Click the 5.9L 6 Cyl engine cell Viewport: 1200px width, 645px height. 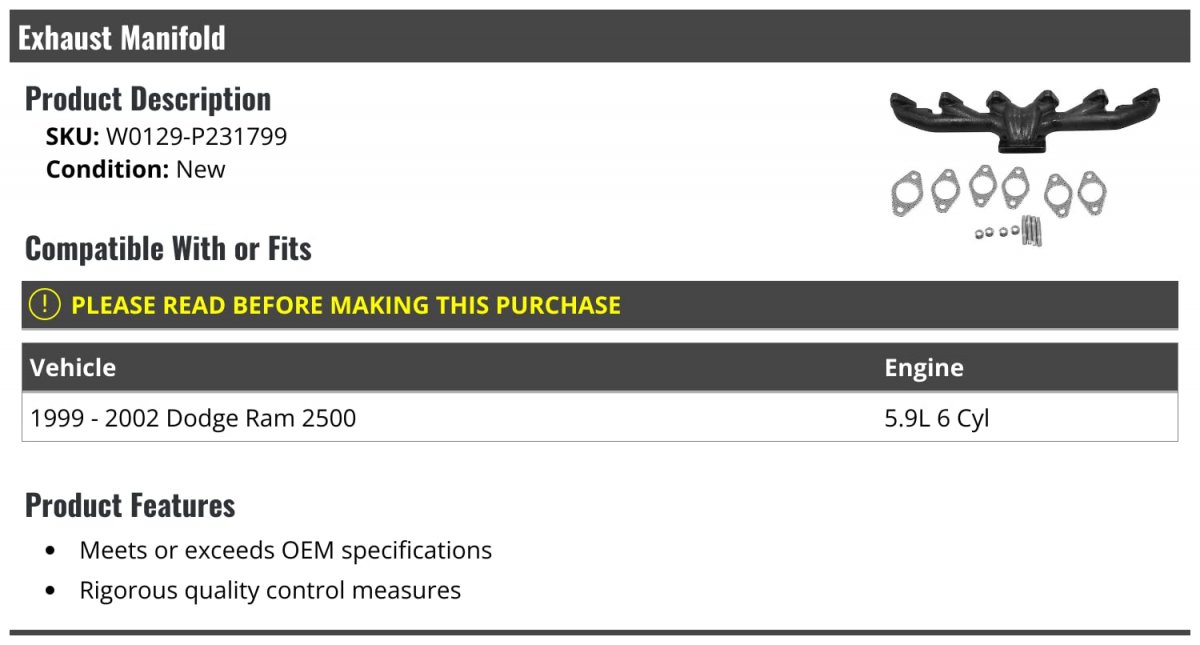(937, 418)
